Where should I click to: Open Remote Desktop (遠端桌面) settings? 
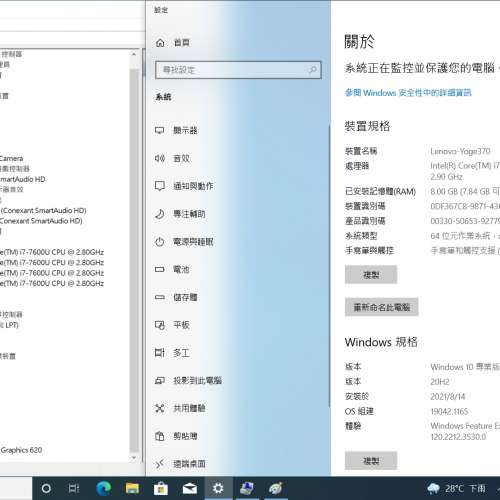pyautogui.click(x=189, y=464)
